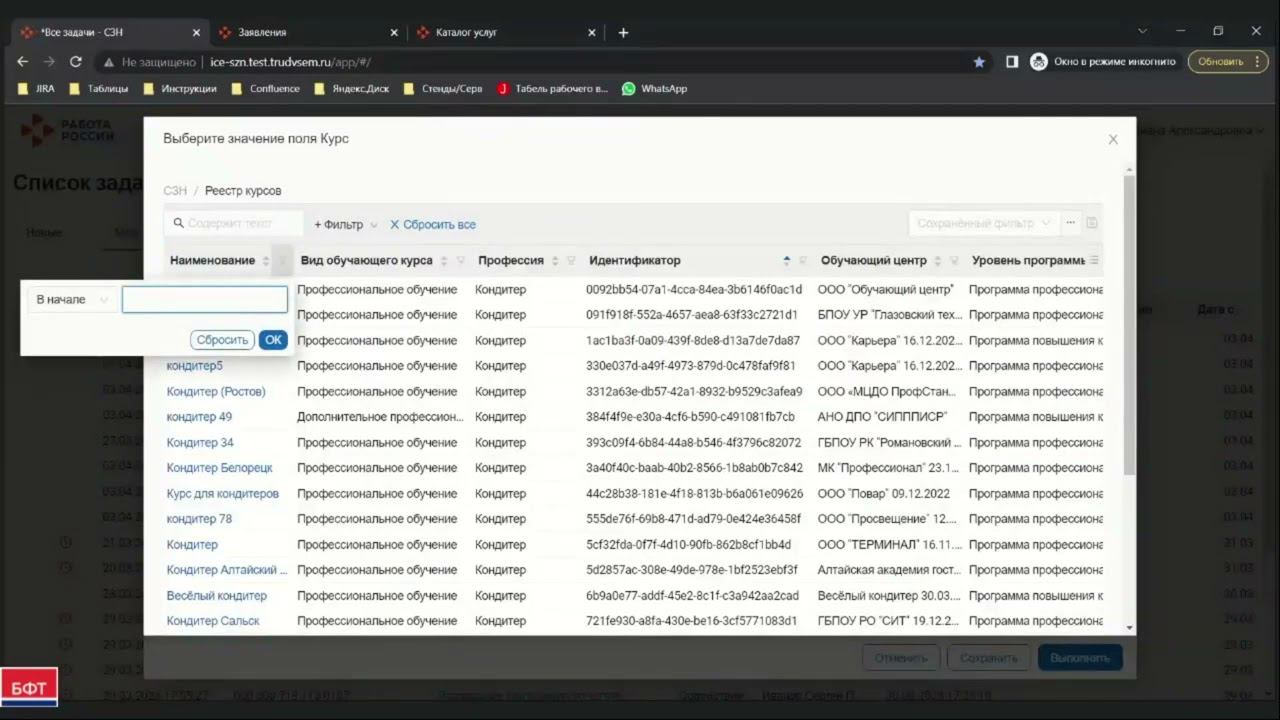This screenshot has width=1280, height=720.
Task: Close the Каталог услуг browser tab
Action: pyautogui.click(x=592, y=32)
